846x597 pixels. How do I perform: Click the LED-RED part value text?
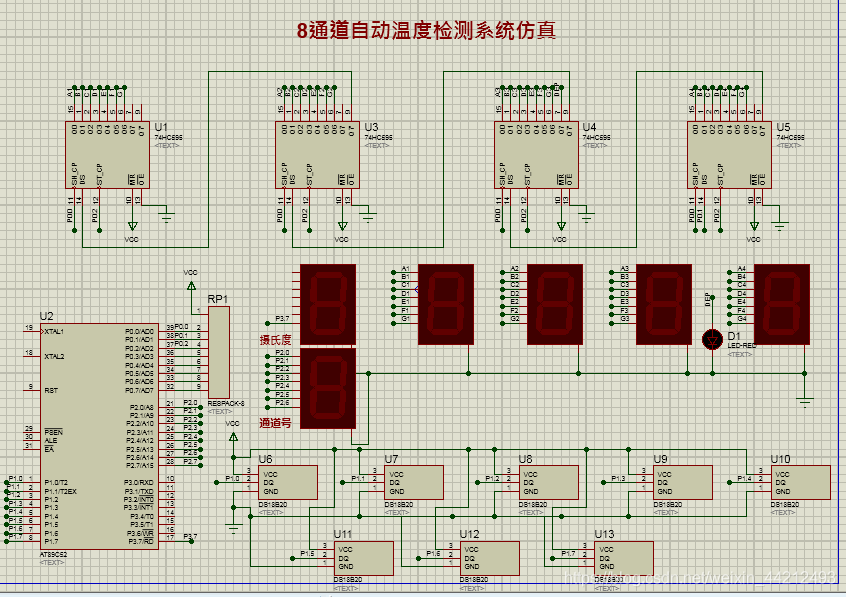click(741, 345)
